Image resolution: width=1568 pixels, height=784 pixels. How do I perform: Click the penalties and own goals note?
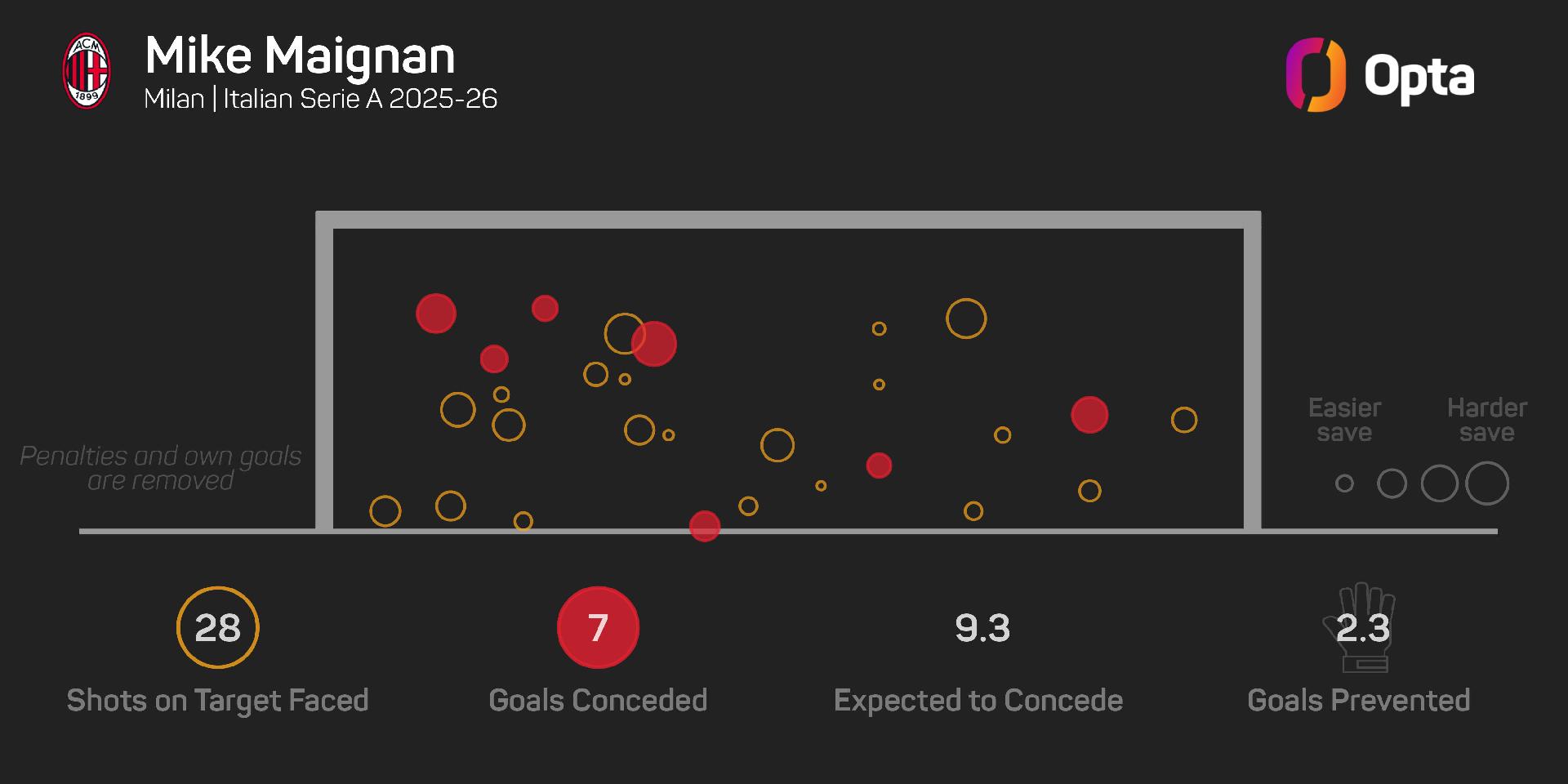[x=161, y=468]
